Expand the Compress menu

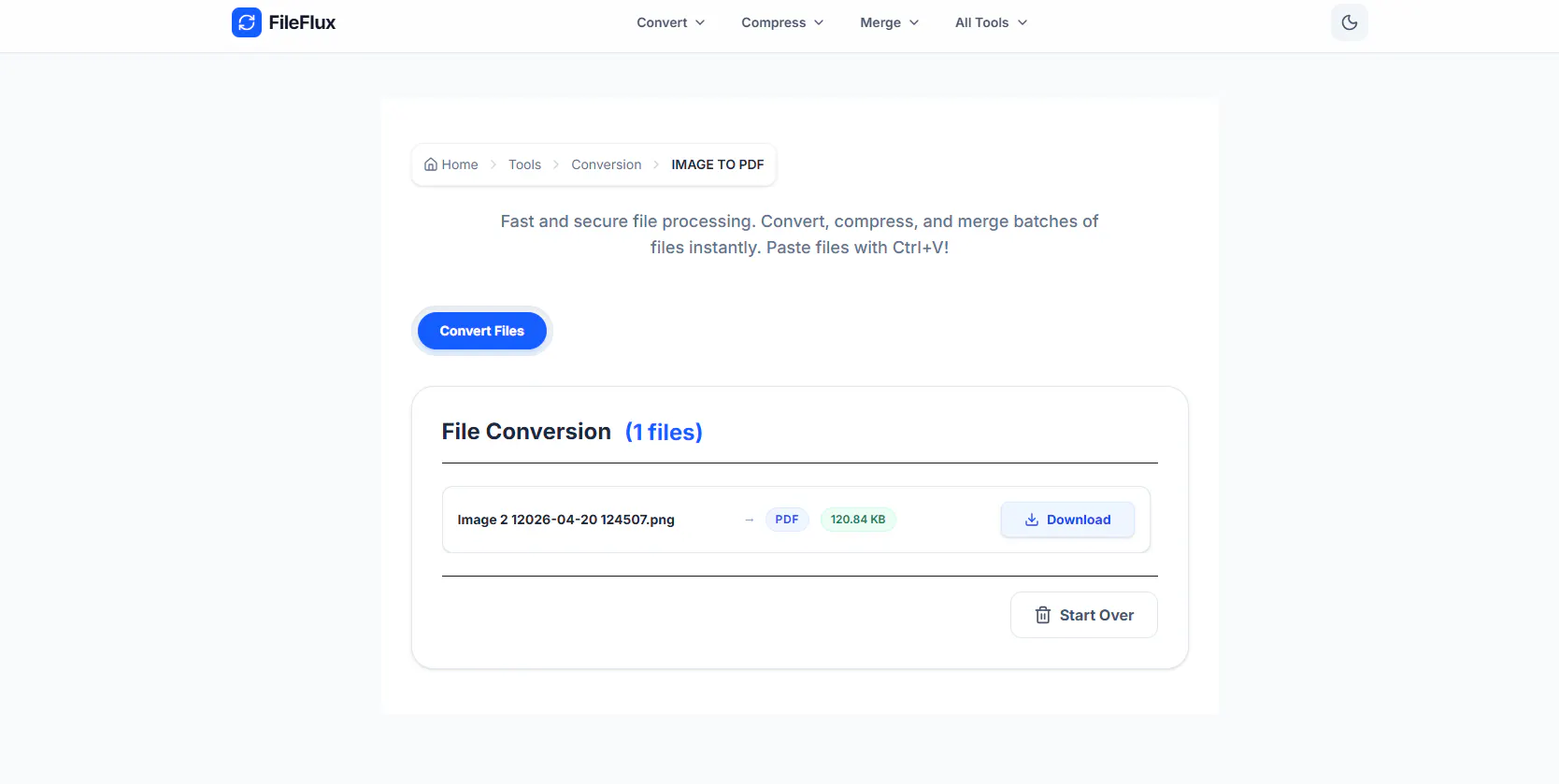click(x=782, y=22)
